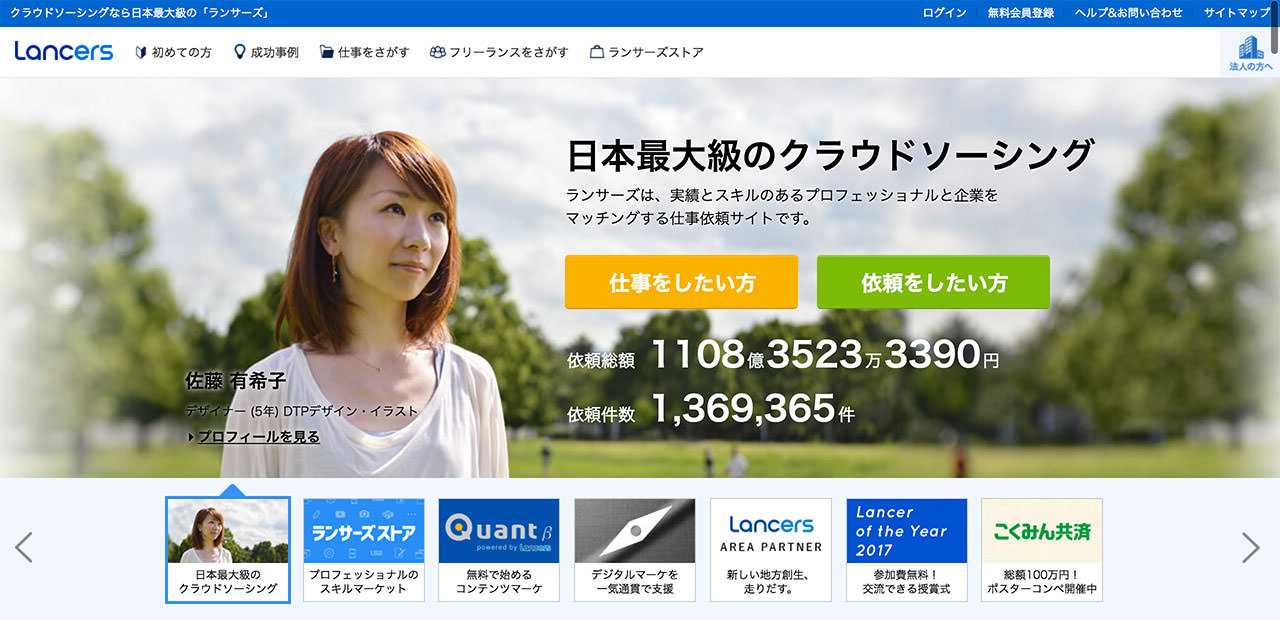Open the プロフィールを見る link
Image resolution: width=1280 pixels, height=620 pixels.
[x=258, y=437]
